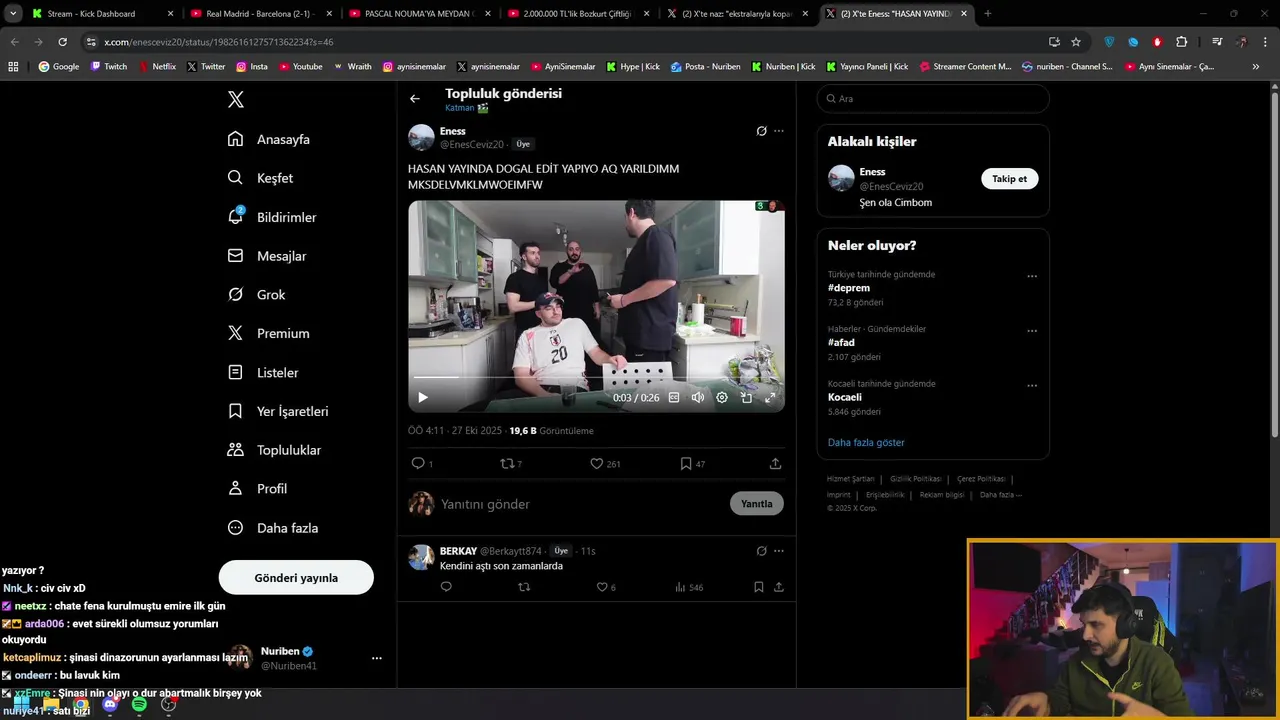
Task: Open Twitch bookmark
Action: pos(109,66)
